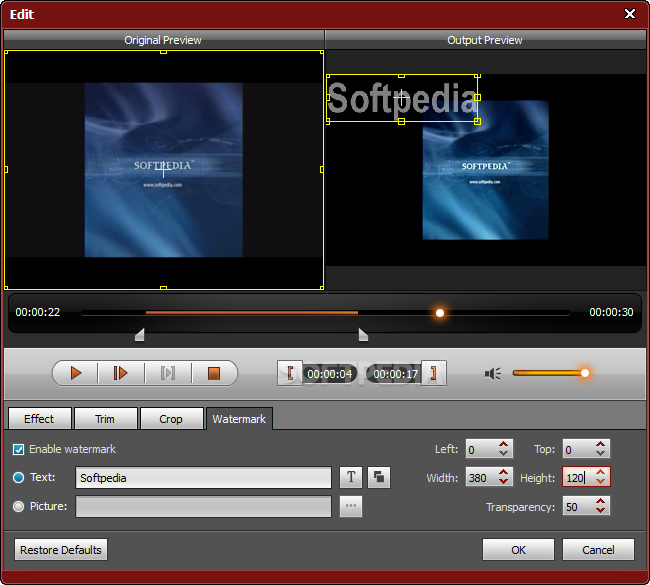Click the playhead knob on timeline
Image resolution: width=650 pixels, height=585 pixels.
(x=440, y=313)
